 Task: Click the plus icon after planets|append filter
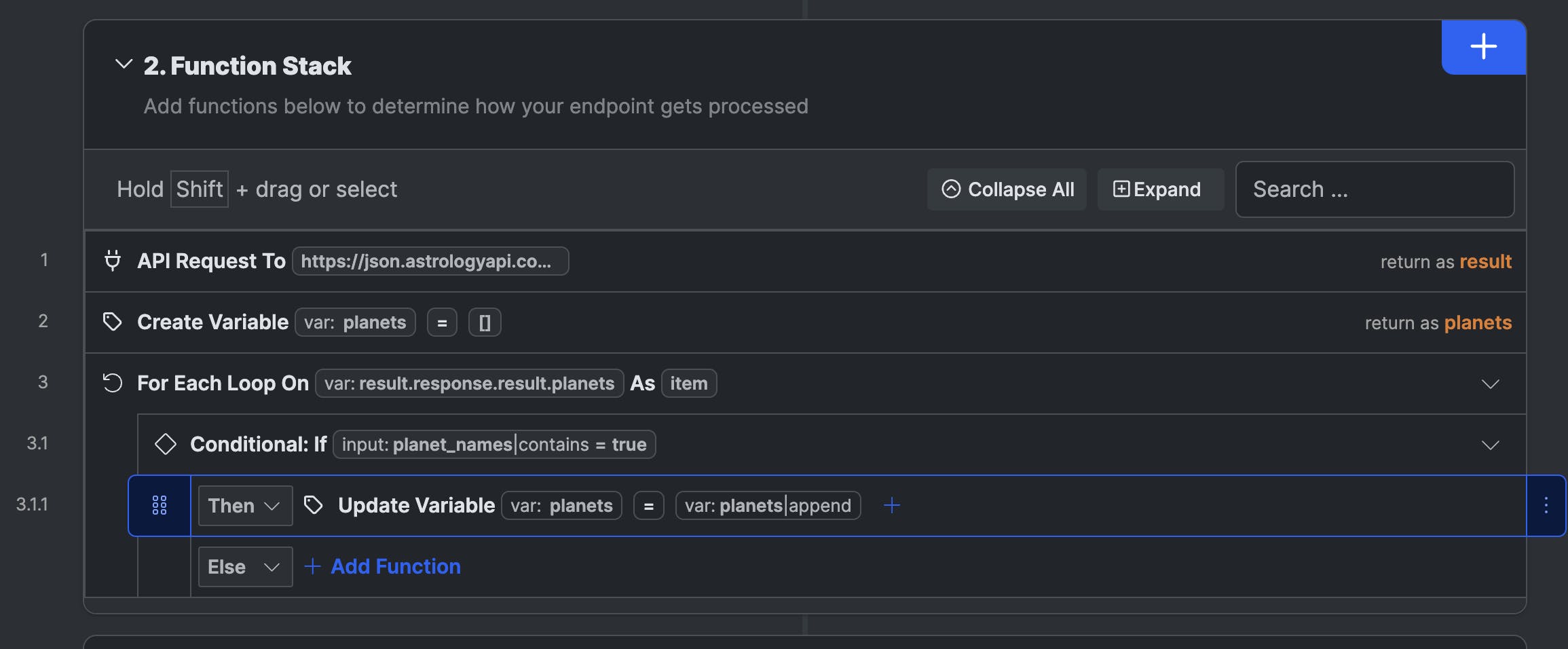point(891,505)
